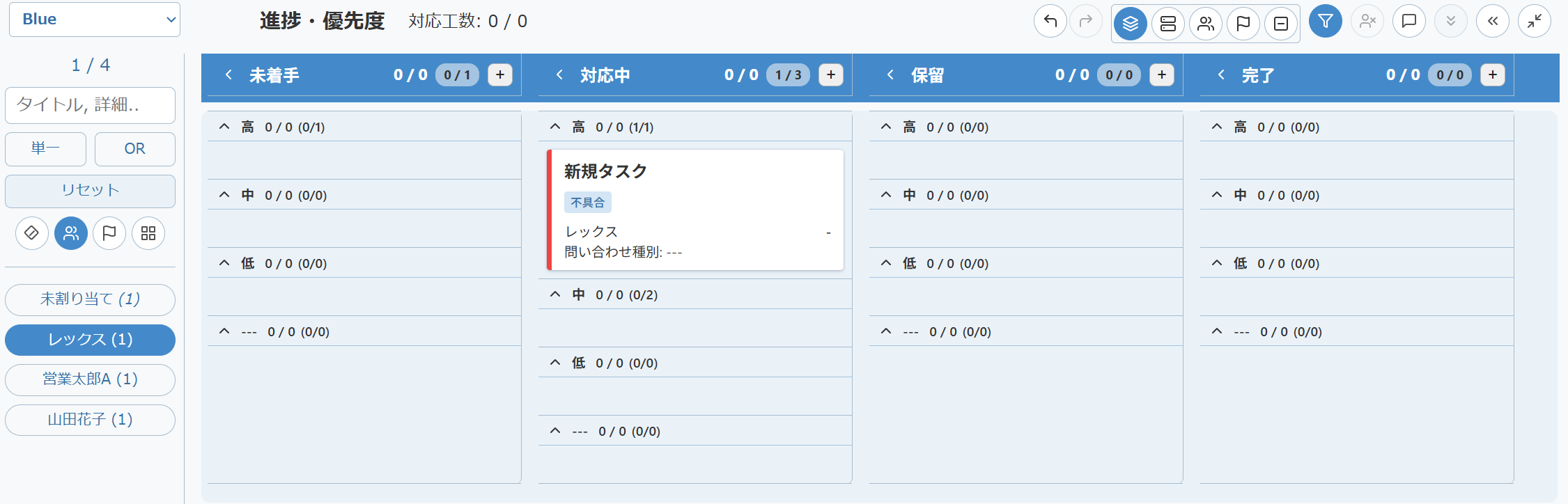Viewport: 1568px width, 504px height.
Task: Add a card to 完了 column with plus
Action: [1493, 75]
